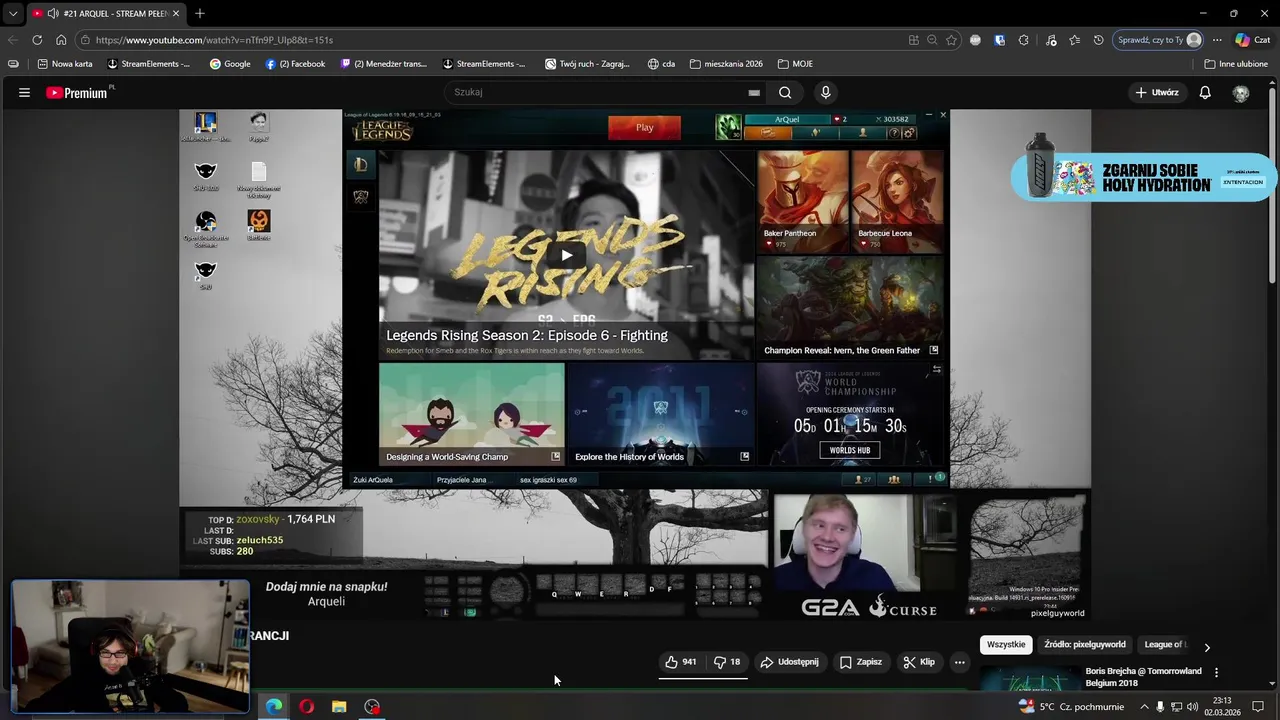
Task: Open the favorites list icon in toolbar
Action: click(x=1074, y=40)
